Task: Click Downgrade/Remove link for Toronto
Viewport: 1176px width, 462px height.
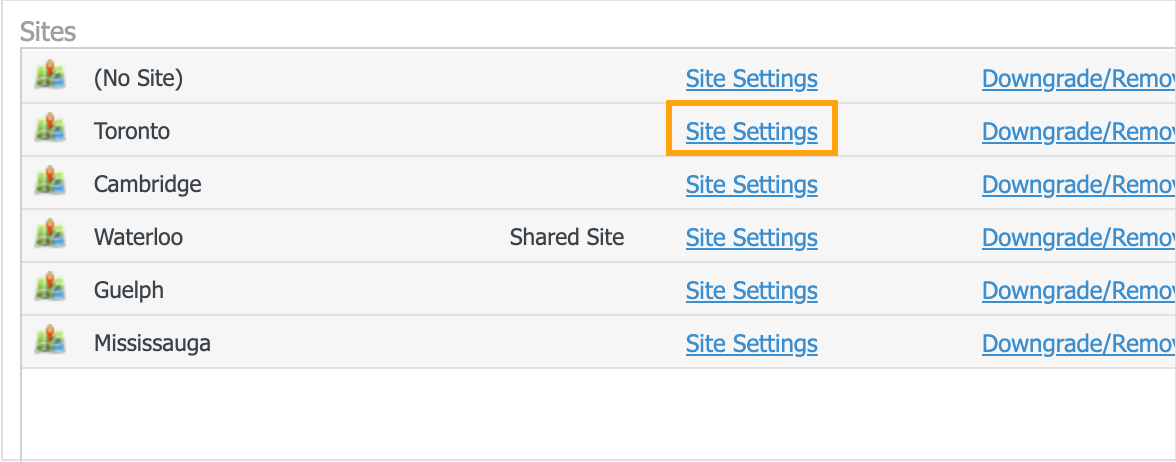Action: coord(1078,131)
